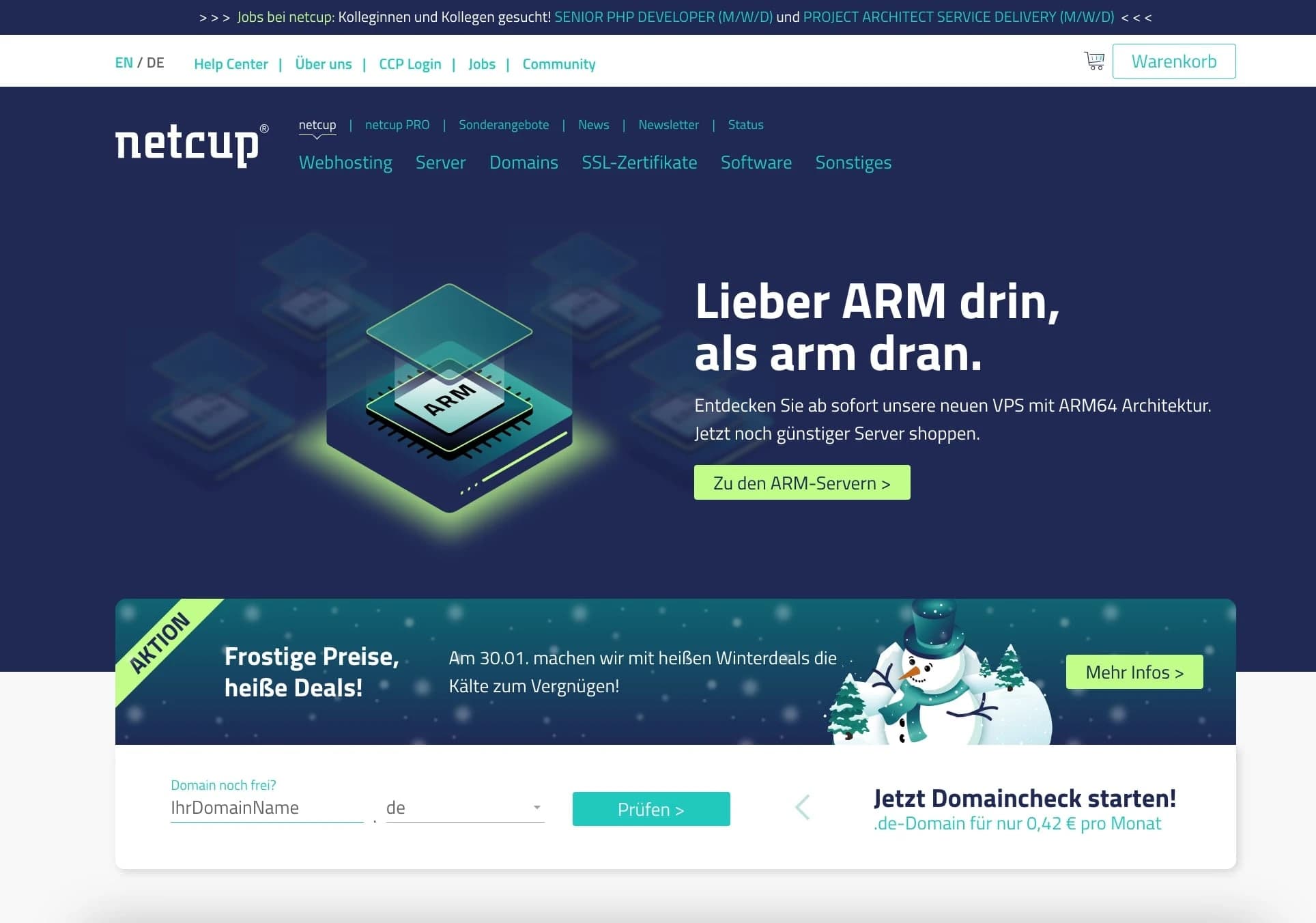
Task: Open the SSL-Zertifikate menu
Action: tap(640, 162)
